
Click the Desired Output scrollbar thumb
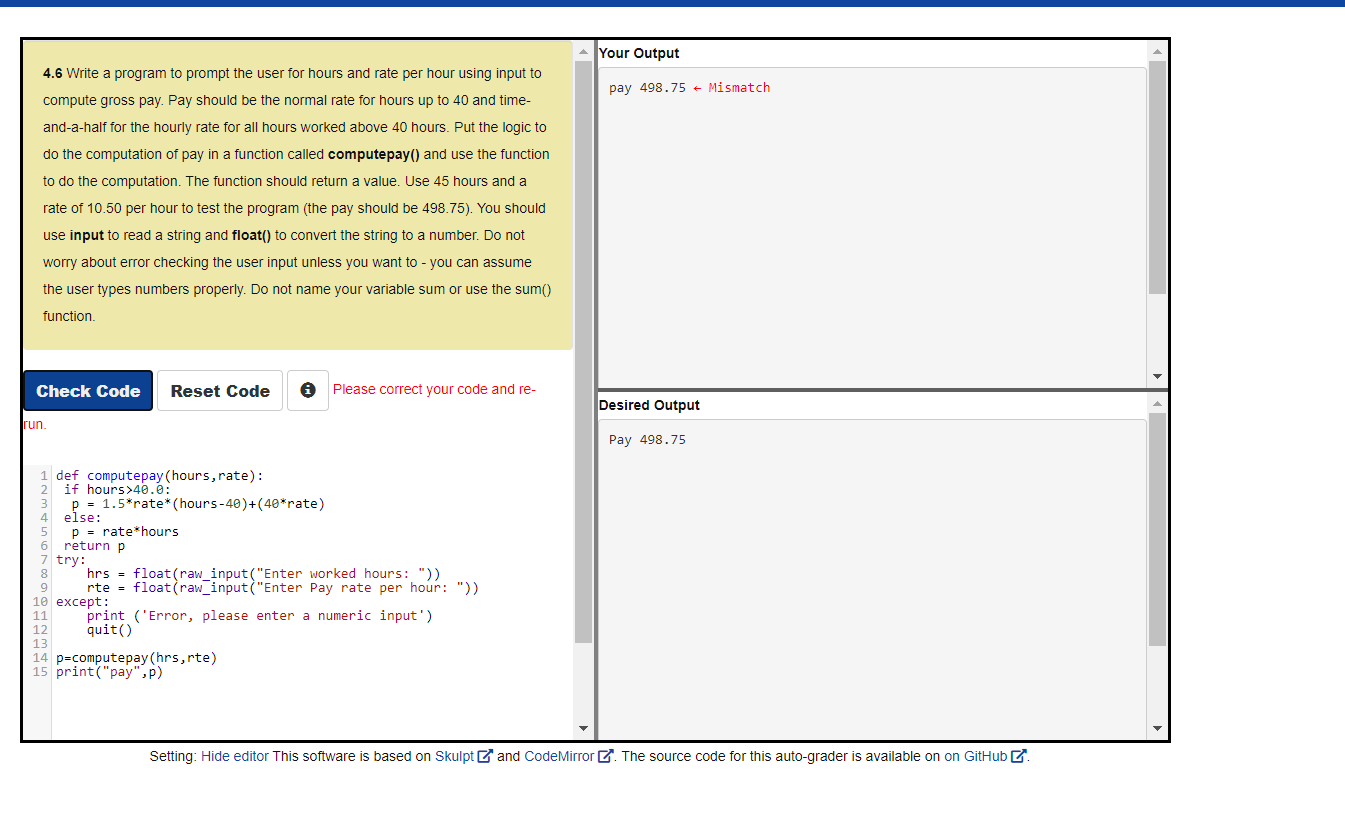(x=1158, y=529)
